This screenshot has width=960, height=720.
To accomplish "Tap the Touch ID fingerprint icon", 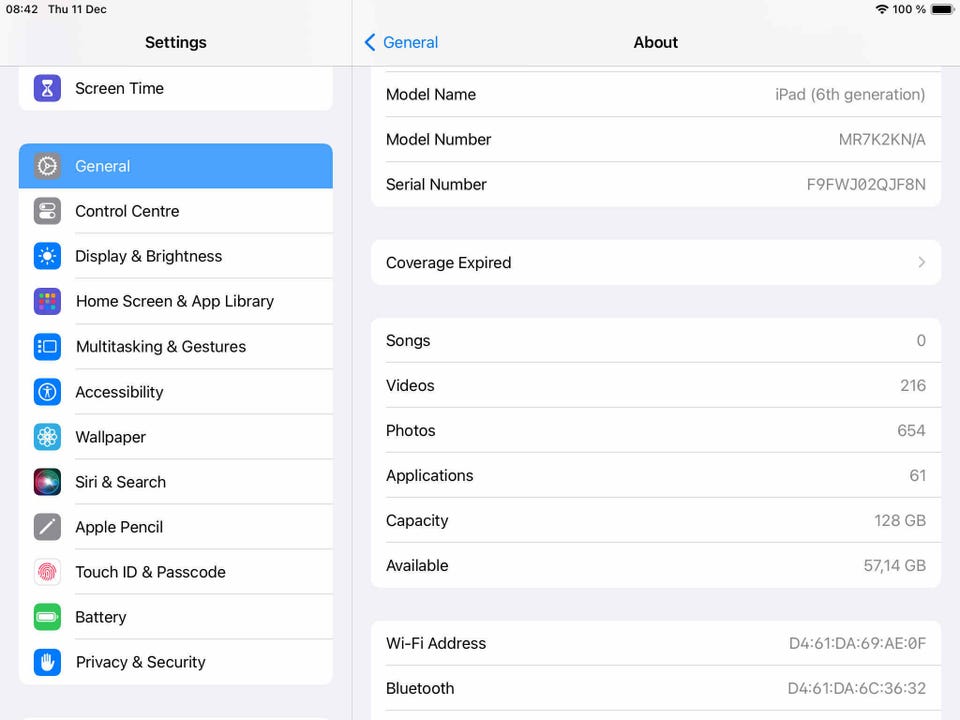I will click(47, 572).
